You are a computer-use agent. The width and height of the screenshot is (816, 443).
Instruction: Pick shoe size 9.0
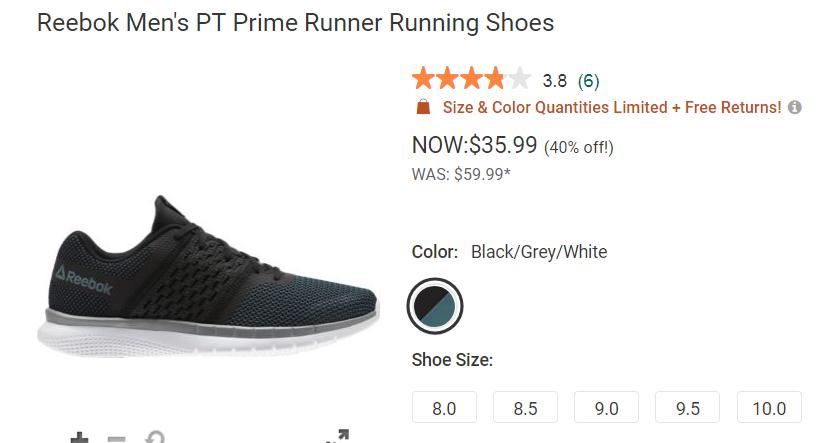click(606, 408)
